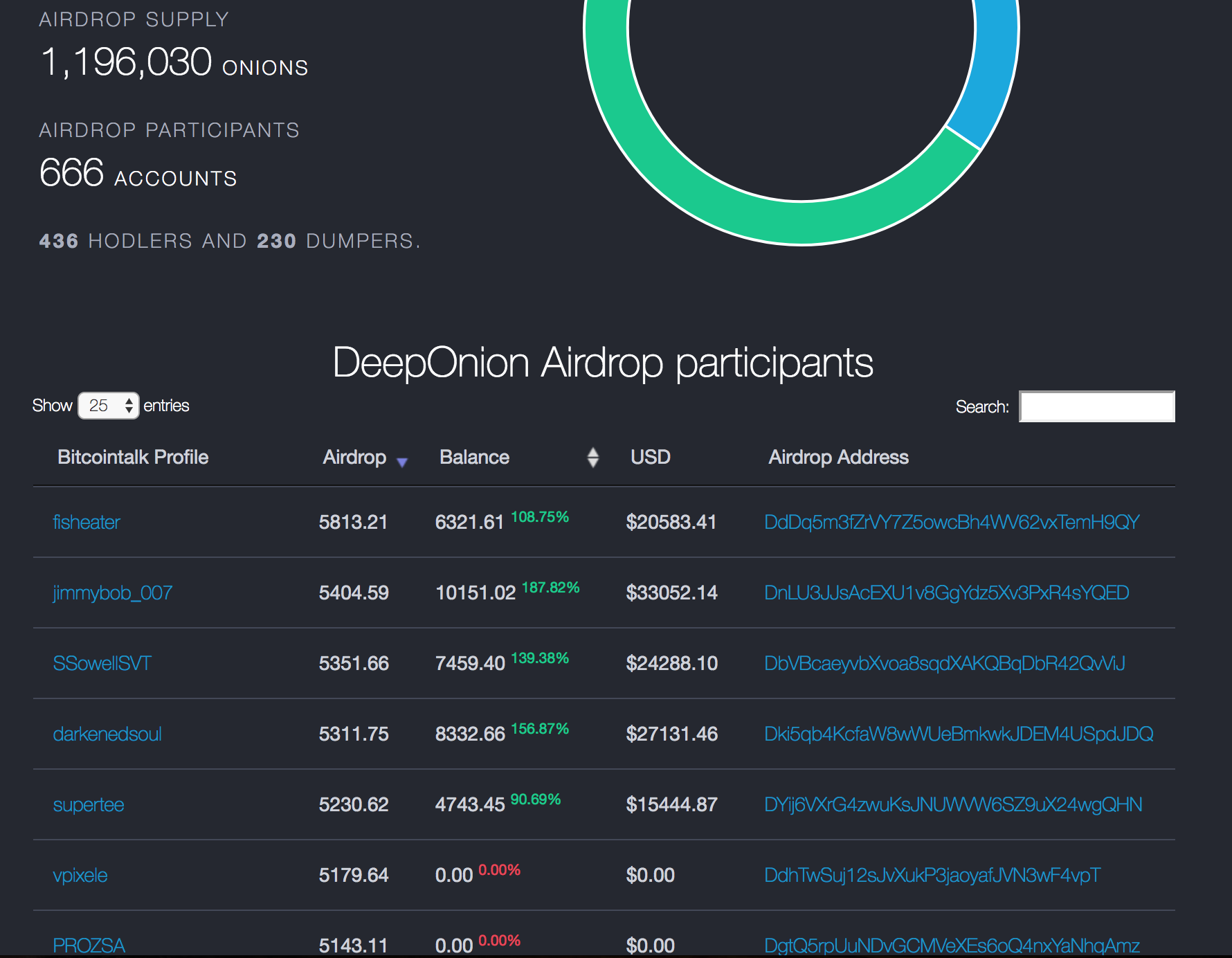The width and height of the screenshot is (1232, 958).
Task: Click the 1,196,030 ONIONS supply figure
Action: [174, 63]
